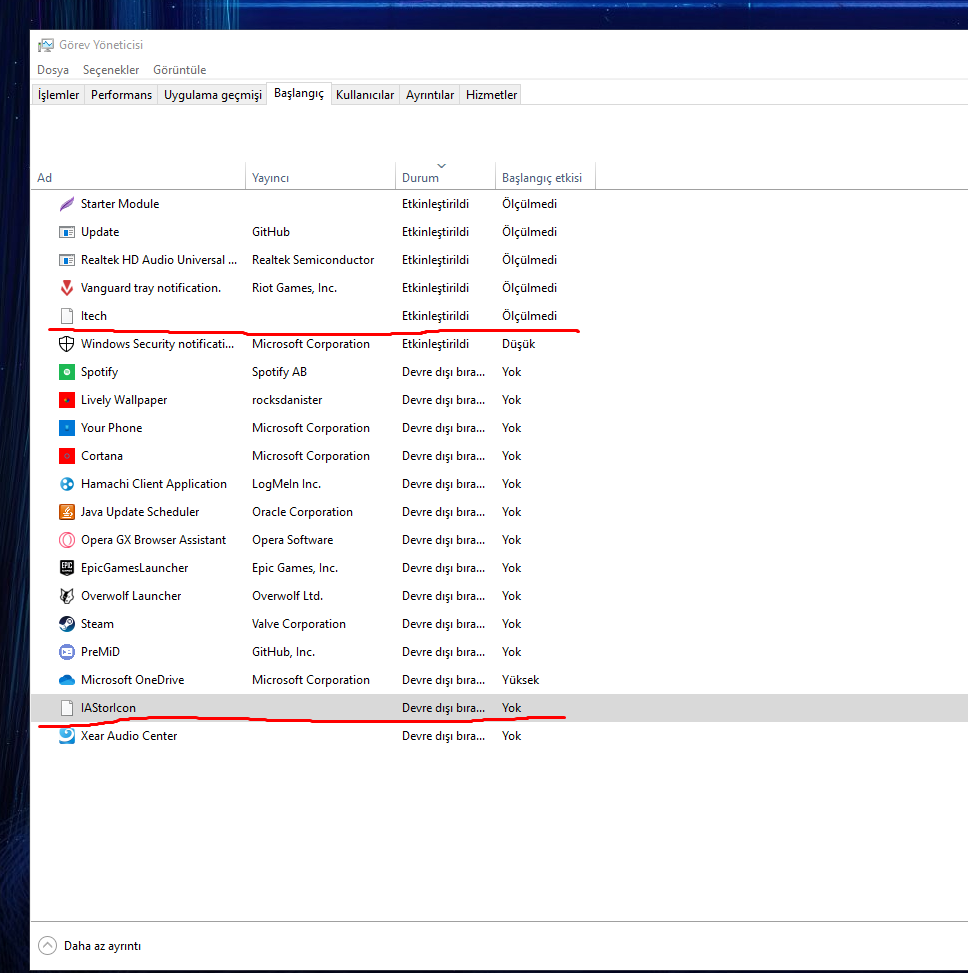
Task: Click the Vanguard tray notification icon
Action: [x=66, y=288]
